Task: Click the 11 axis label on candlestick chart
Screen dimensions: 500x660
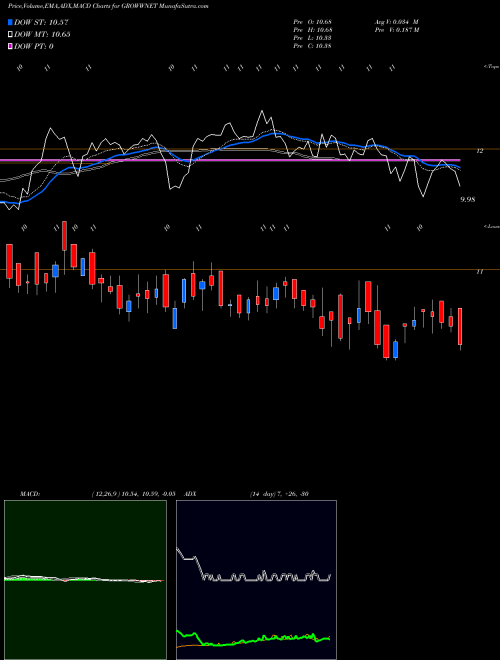Action: pos(479,272)
